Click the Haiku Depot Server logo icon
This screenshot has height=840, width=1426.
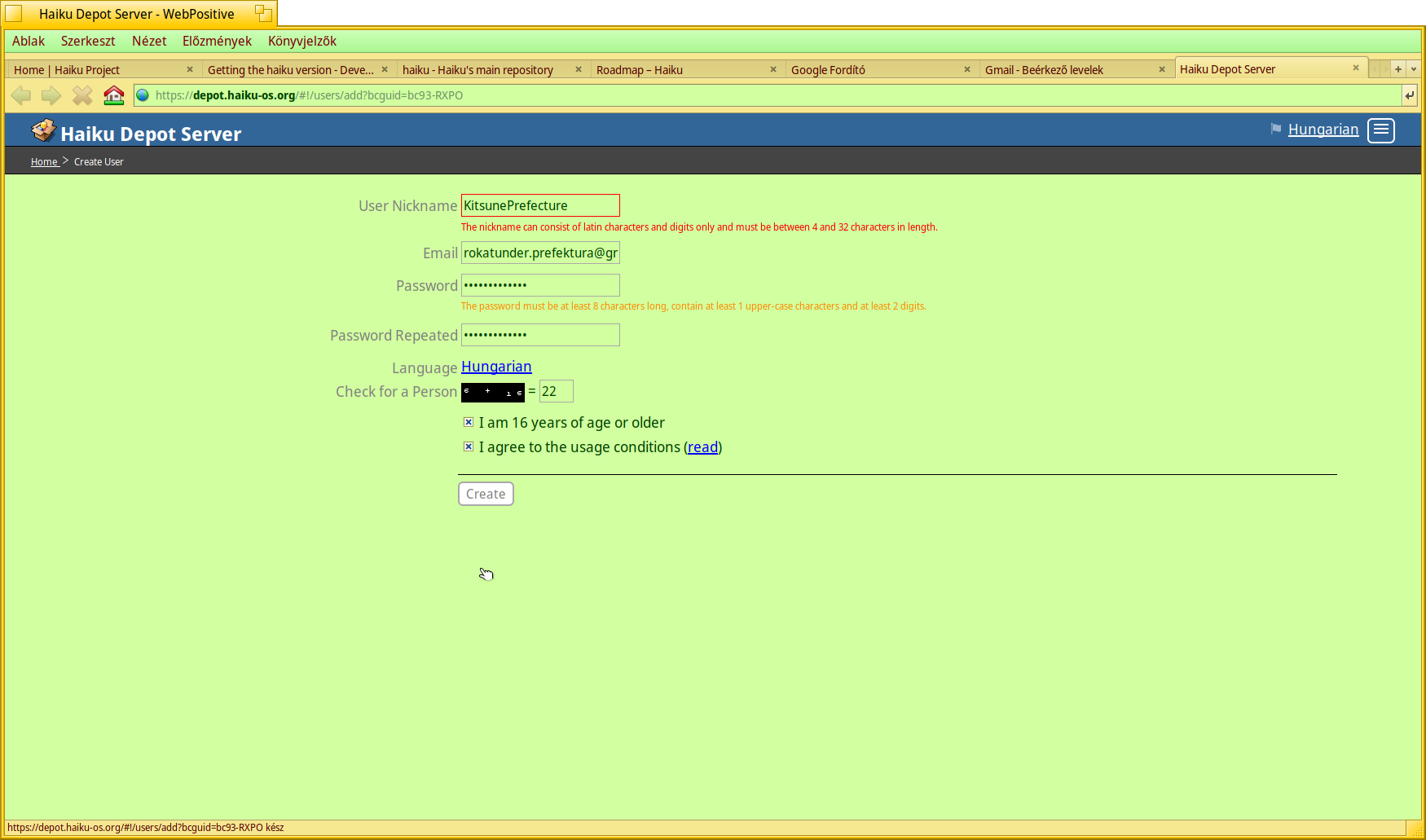tap(43, 130)
